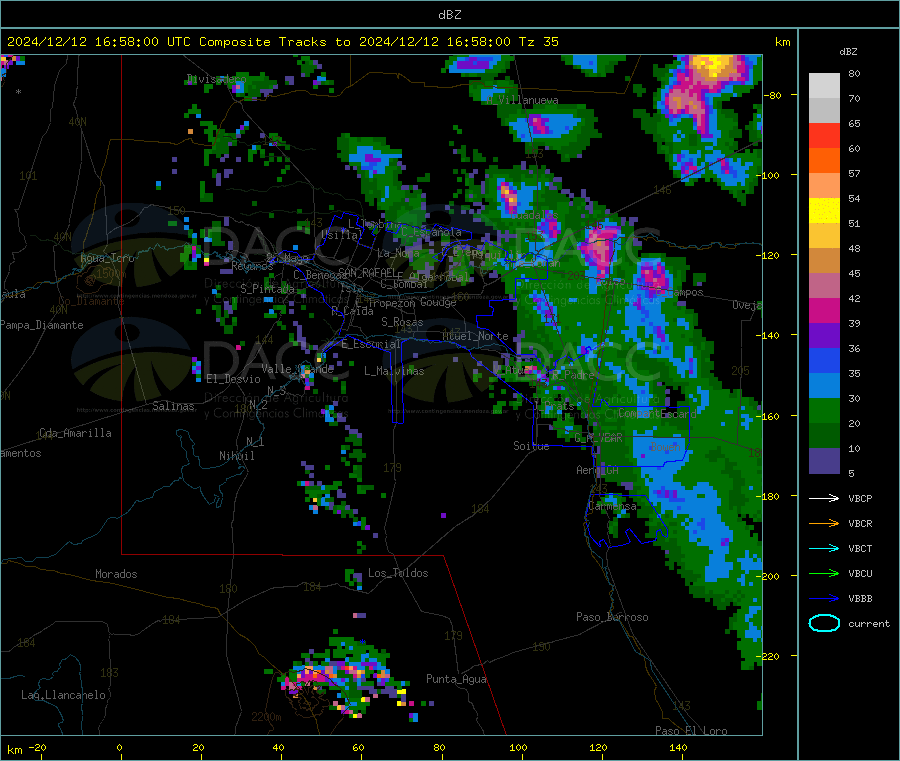The width and height of the screenshot is (900, 761).
Task: Click the '-220' tick on right axis
Action: click(771, 656)
